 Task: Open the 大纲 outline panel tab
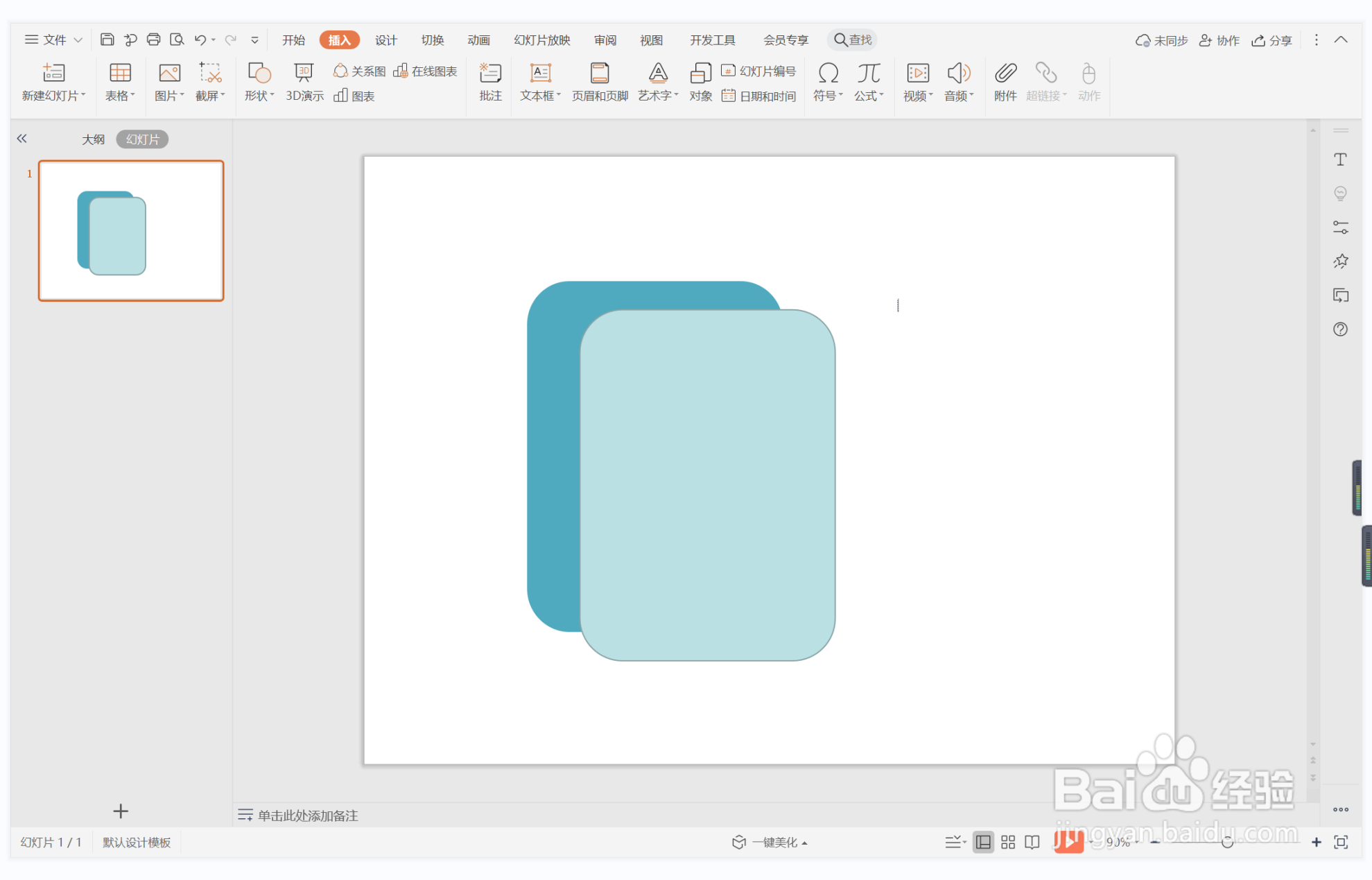pos(93,139)
